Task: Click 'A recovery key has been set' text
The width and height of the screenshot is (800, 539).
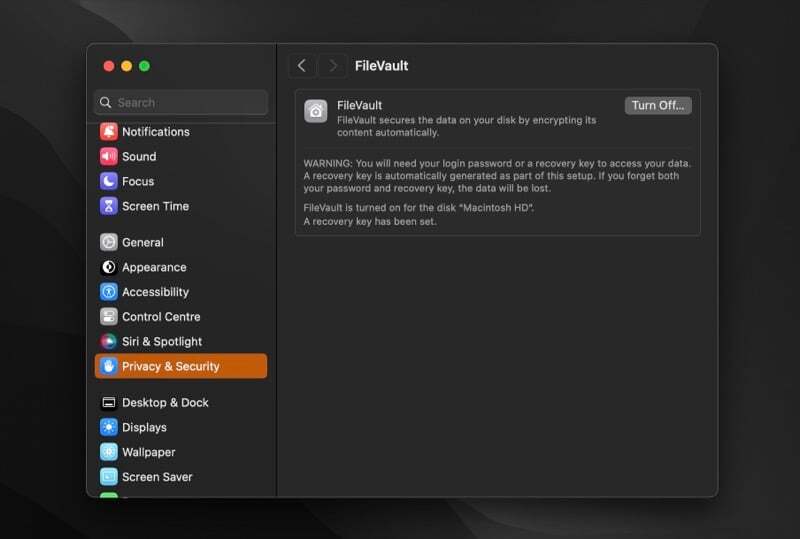Action: 370,222
